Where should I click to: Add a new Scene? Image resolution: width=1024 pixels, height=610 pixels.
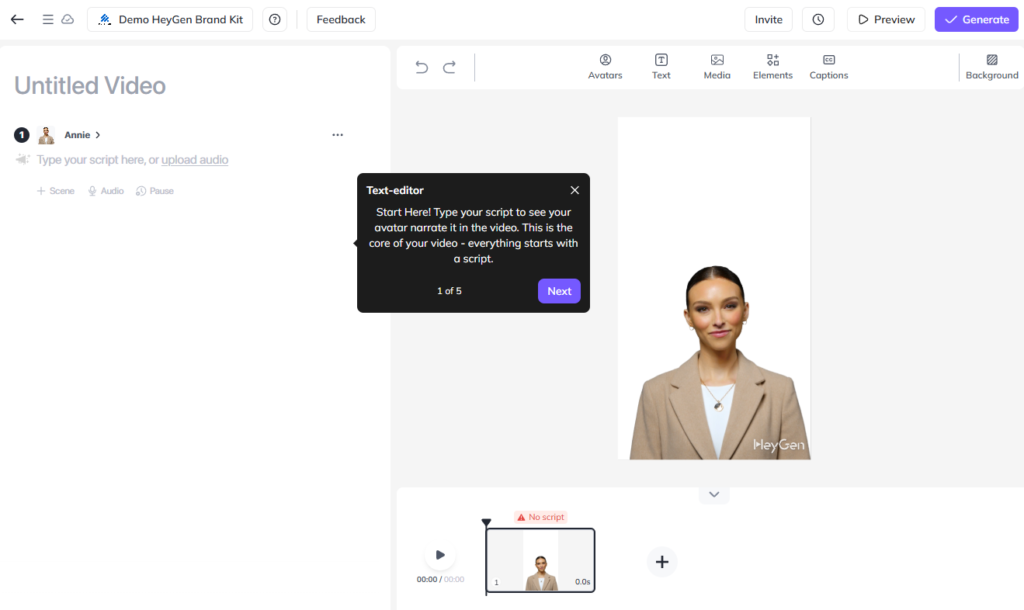56,191
